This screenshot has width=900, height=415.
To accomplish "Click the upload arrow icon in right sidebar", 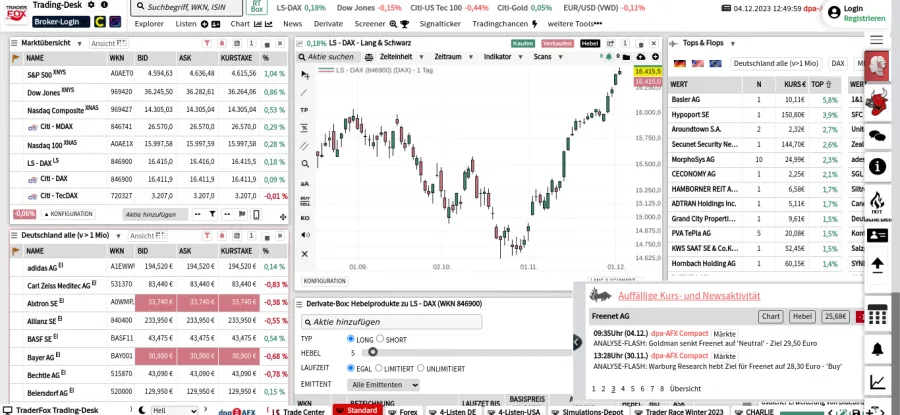I will point(876,265).
